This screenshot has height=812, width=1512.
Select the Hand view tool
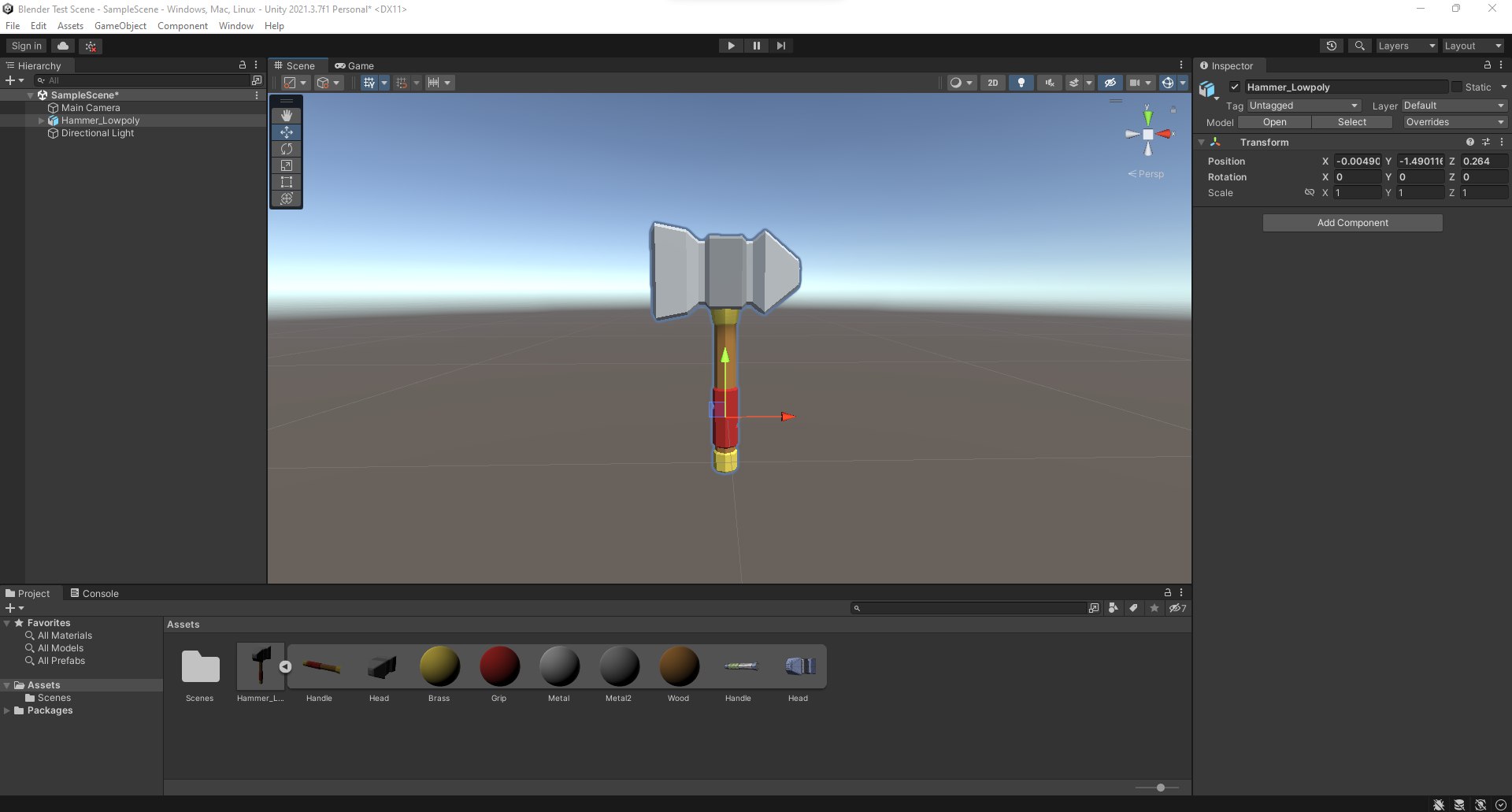pos(287,116)
